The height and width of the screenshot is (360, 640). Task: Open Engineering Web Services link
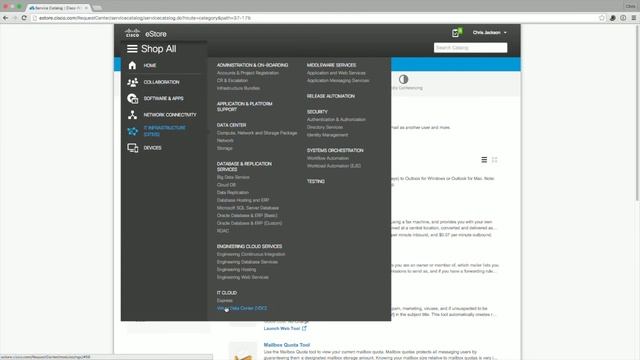pos(243,277)
